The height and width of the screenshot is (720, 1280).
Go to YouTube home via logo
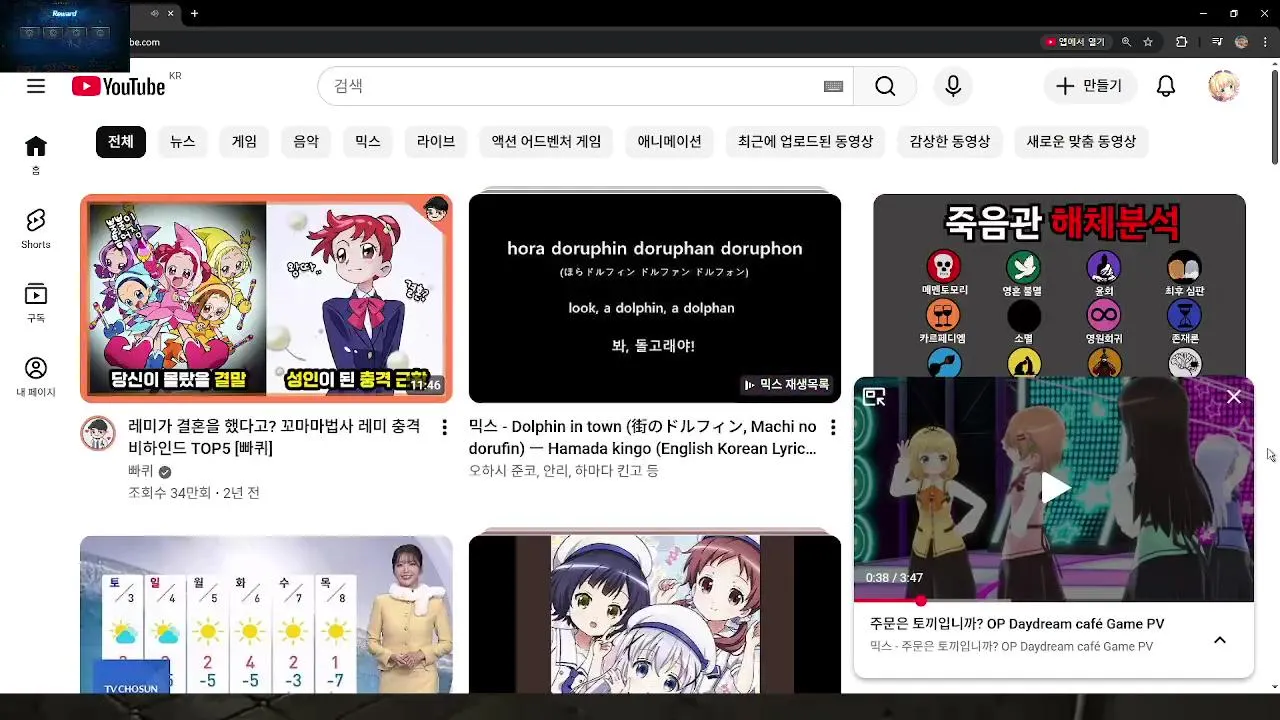(x=118, y=87)
